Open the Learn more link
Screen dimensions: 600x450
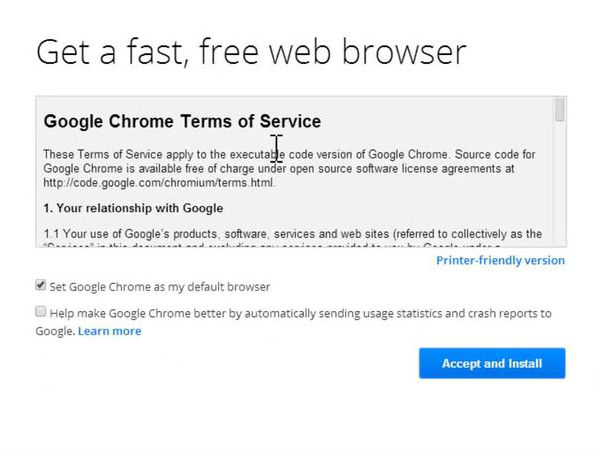tap(110, 331)
